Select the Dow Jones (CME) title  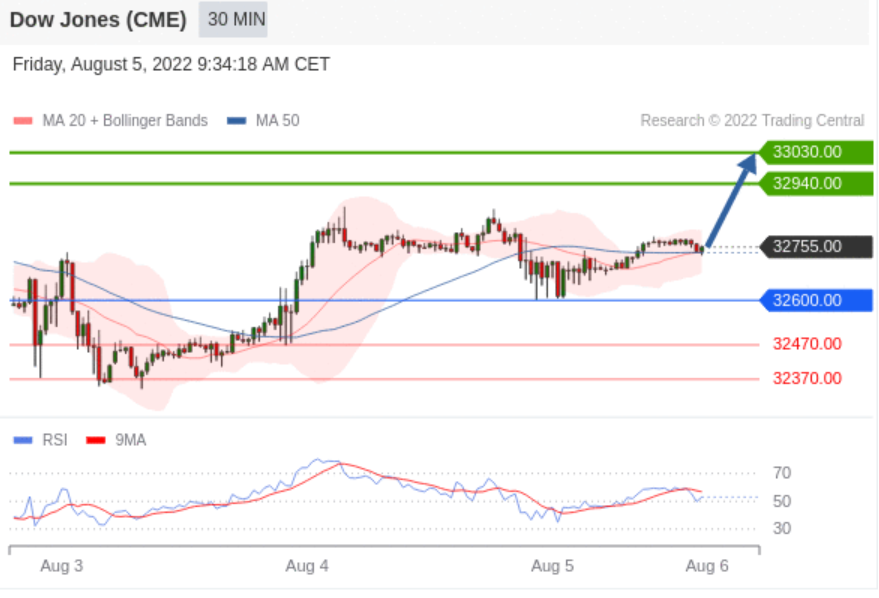point(98,20)
